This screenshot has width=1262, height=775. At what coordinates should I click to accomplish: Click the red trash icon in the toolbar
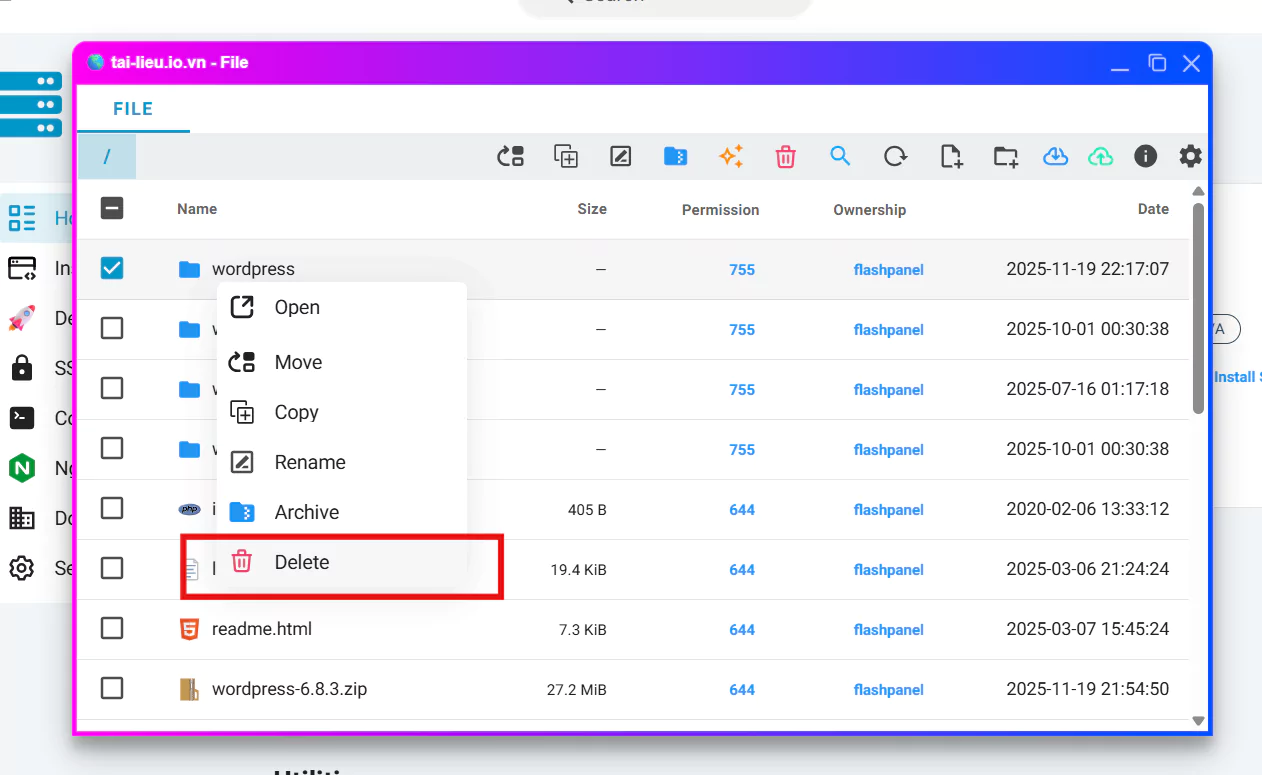pyautogui.click(x=786, y=156)
